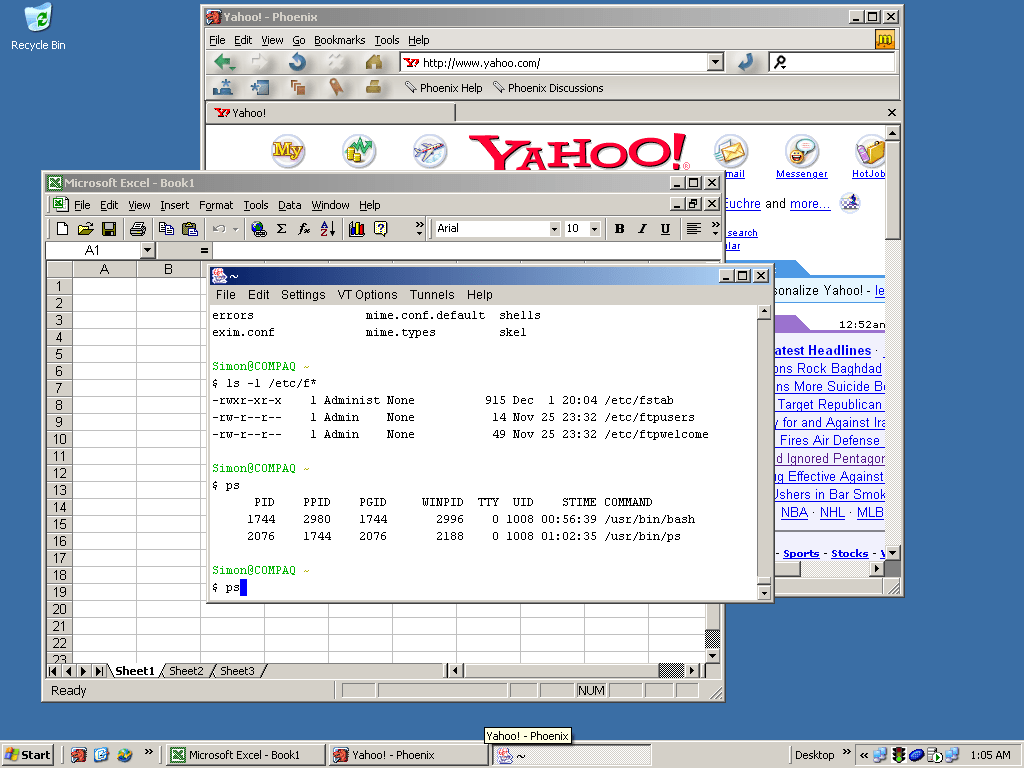Open the Phoenix URL history dropdown
Viewport: 1024px width, 768px height.
point(716,63)
